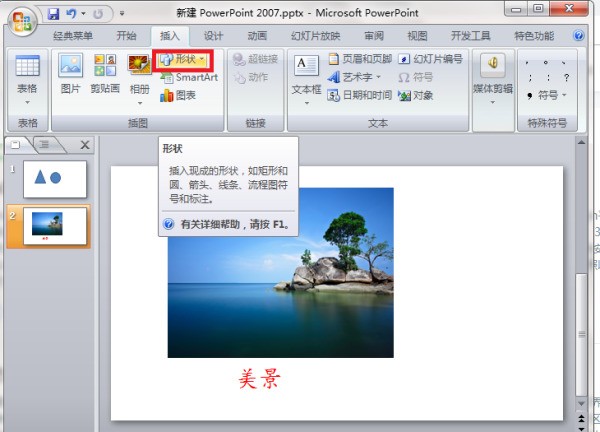600x432 pixels.
Task: Insert Clip Art (剪贴画)
Action: tap(104, 74)
